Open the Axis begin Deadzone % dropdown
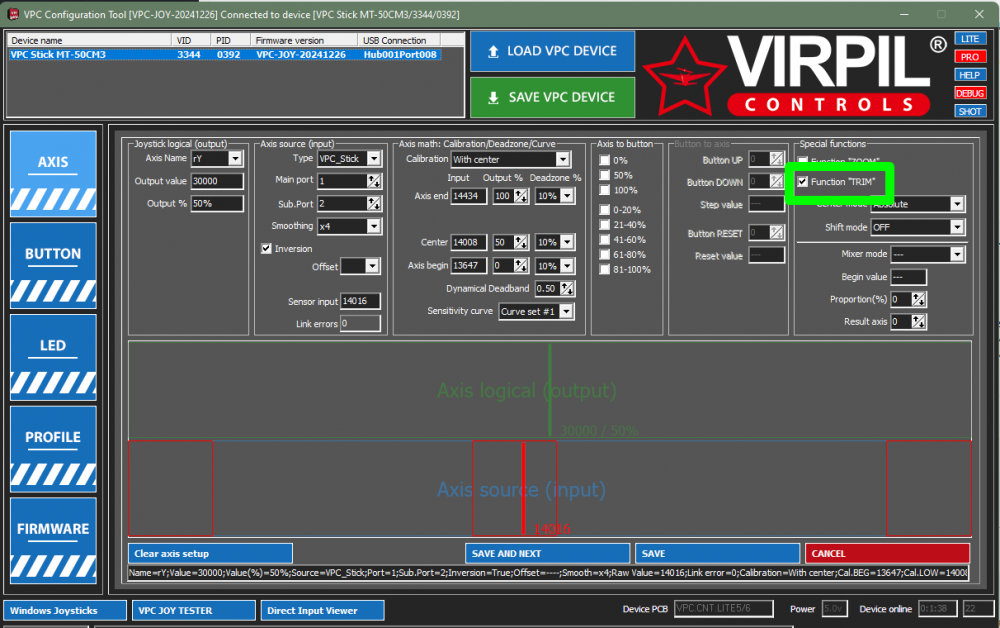Screen dimensions: 1000x628 [x=567, y=266]
